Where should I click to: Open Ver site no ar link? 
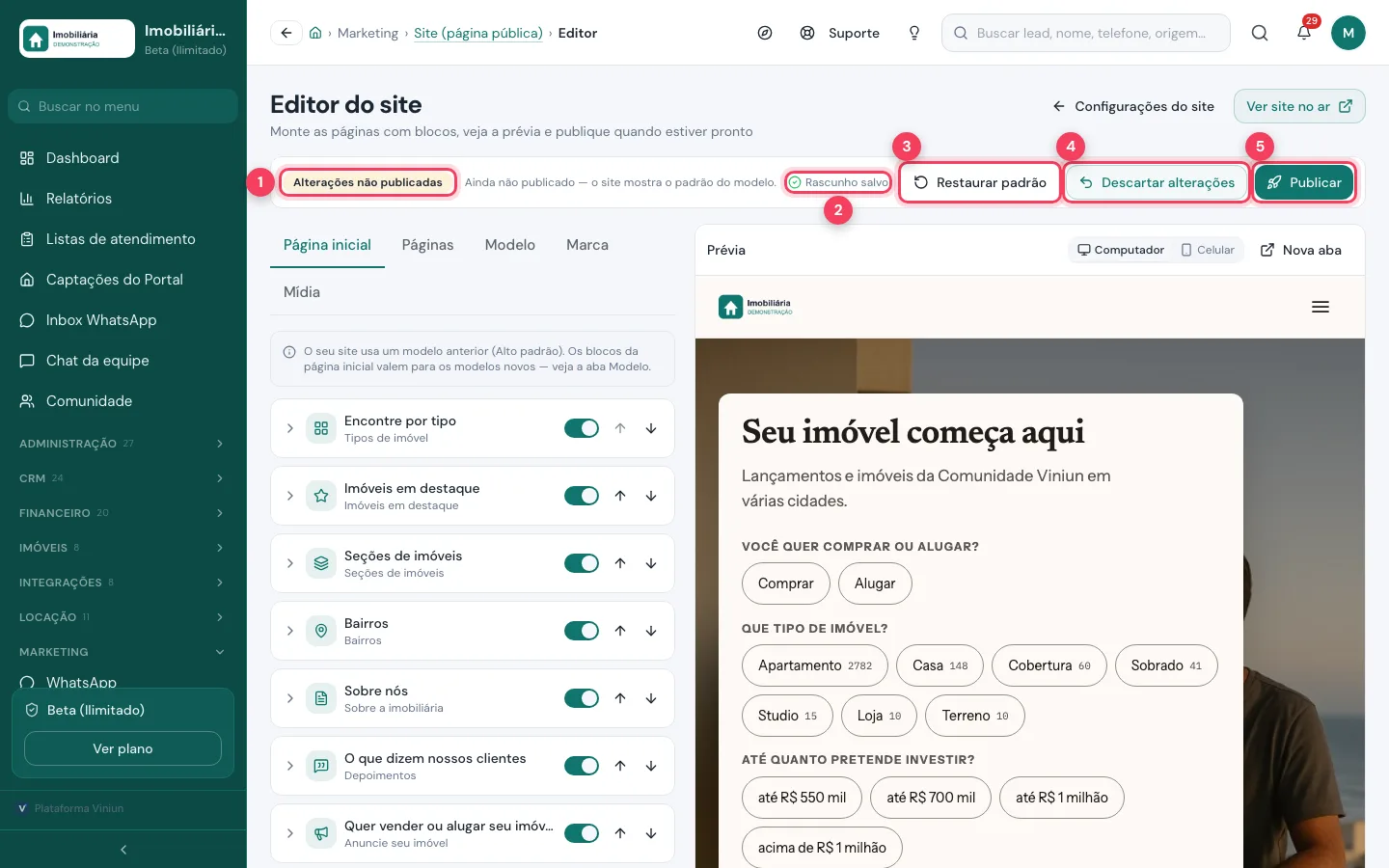point(1299,106)
